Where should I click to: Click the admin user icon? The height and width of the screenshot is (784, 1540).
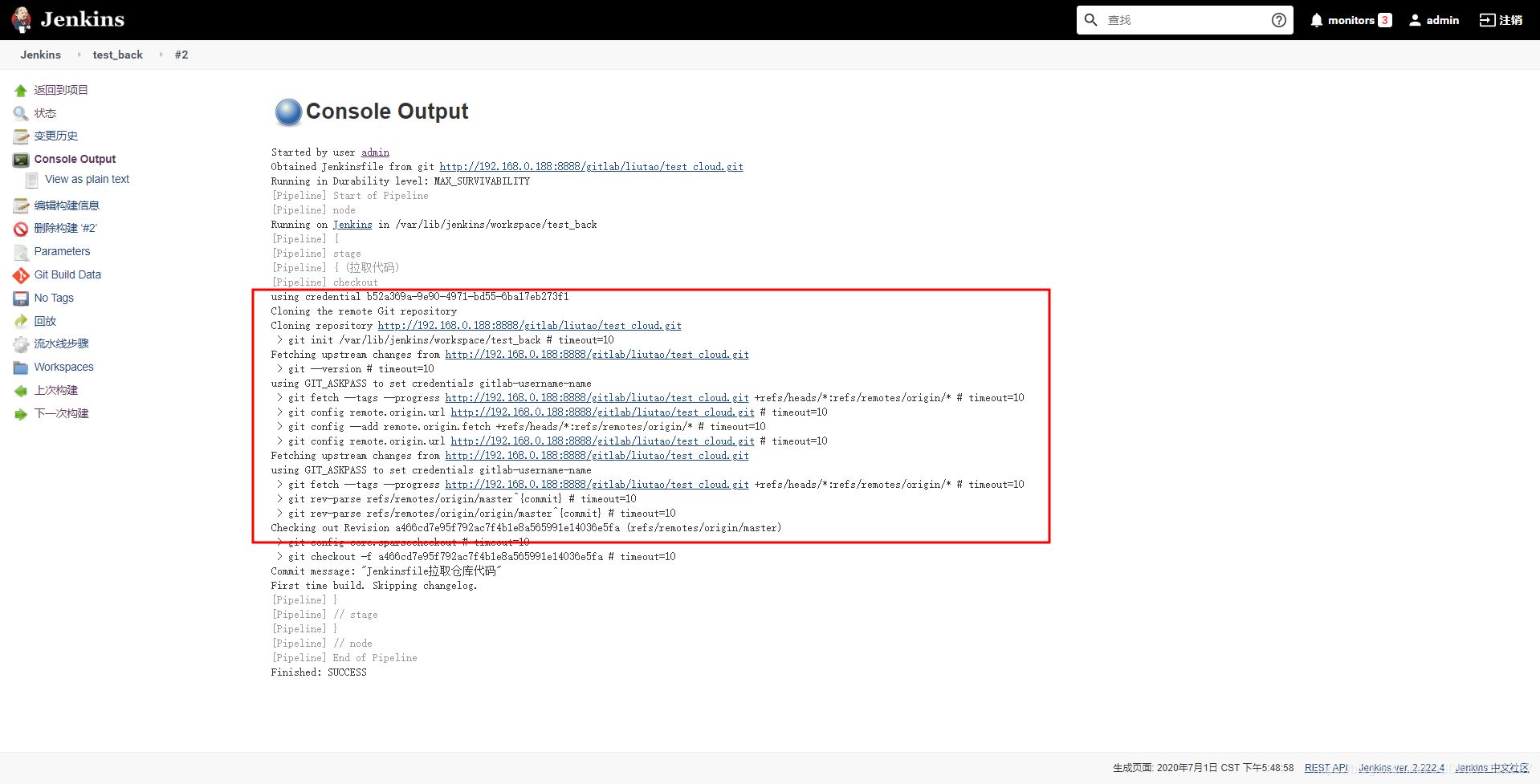pyautogui.click(x=1415, y=20)
